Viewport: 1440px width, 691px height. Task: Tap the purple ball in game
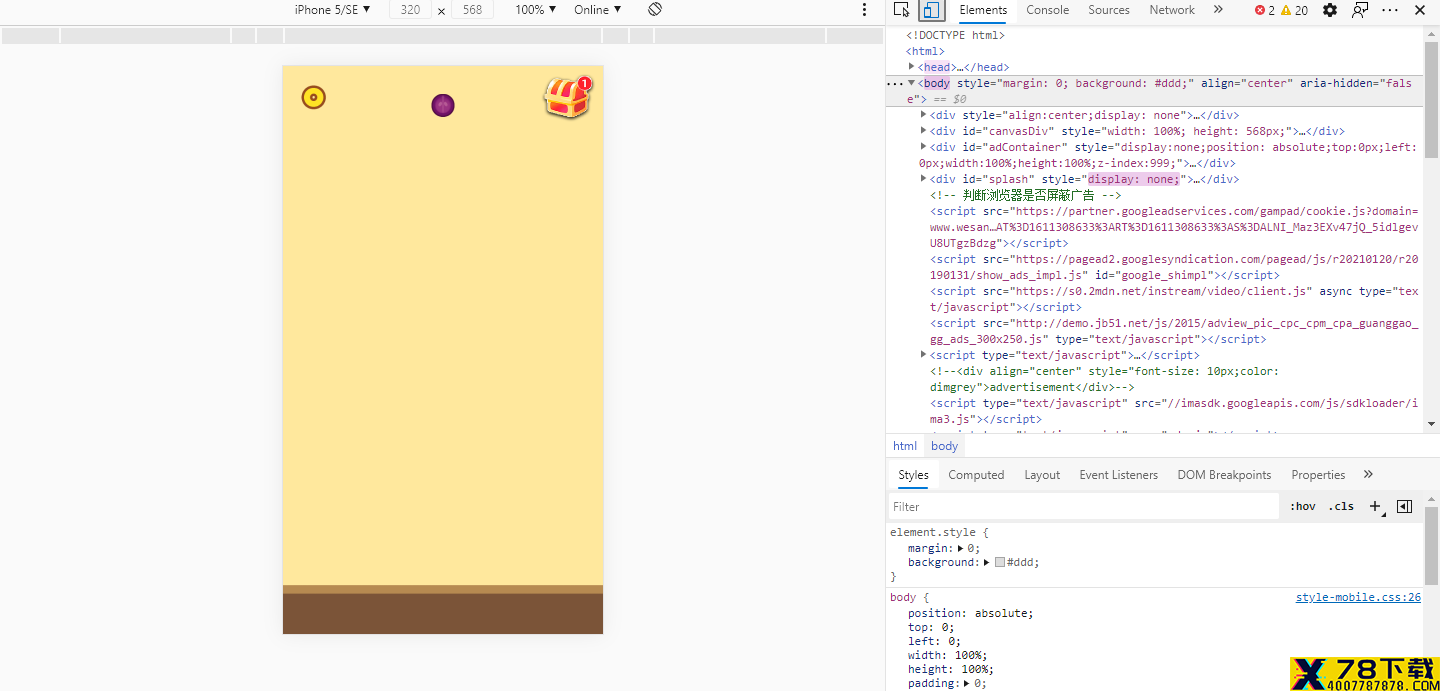point(443,105)
